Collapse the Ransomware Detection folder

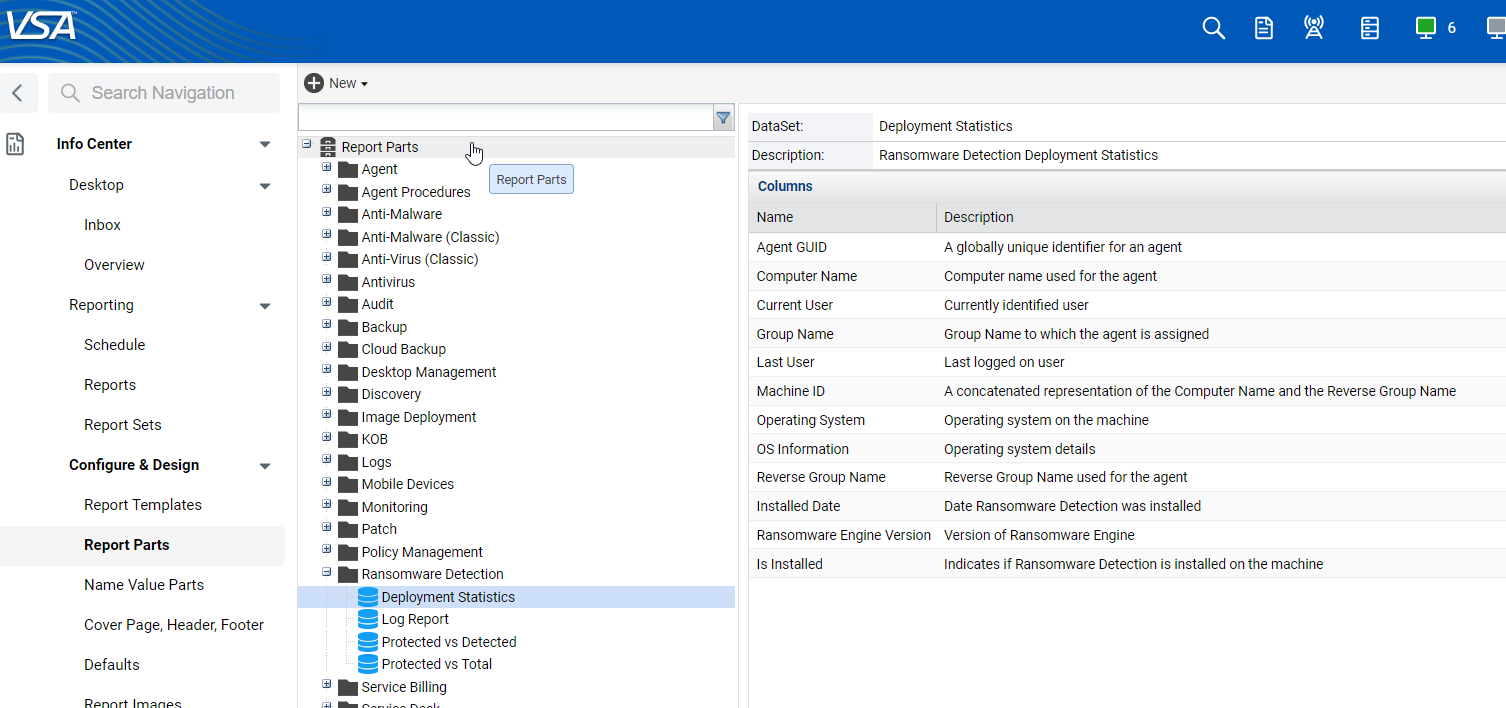pos(327,572)
